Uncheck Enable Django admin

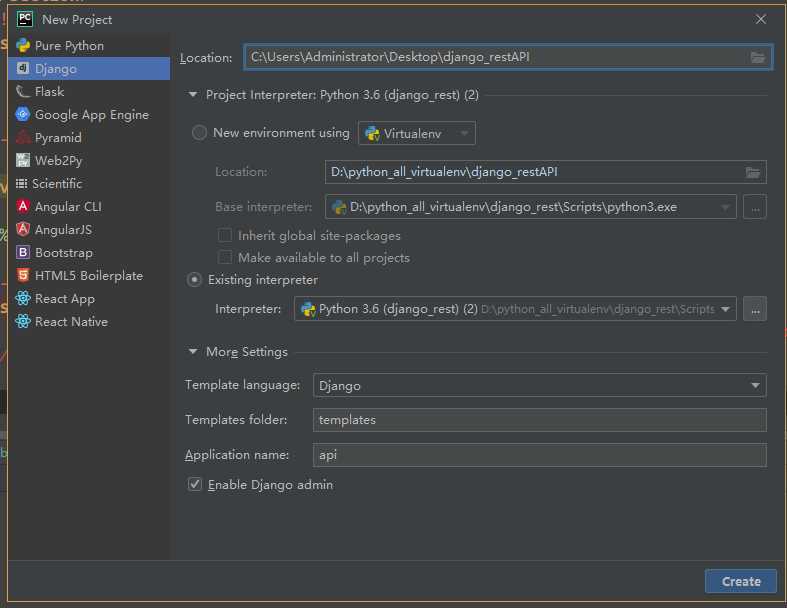(x=195, y=484)
